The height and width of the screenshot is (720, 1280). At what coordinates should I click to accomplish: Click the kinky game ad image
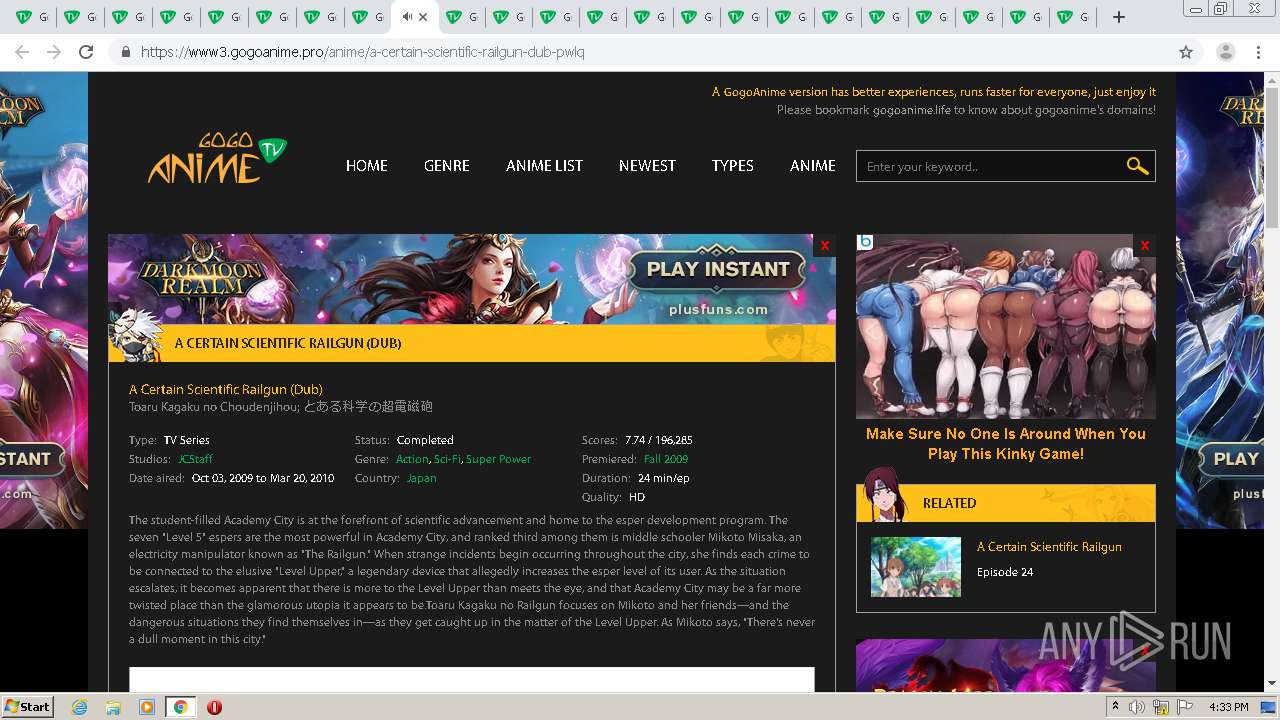click(1005, 327)
